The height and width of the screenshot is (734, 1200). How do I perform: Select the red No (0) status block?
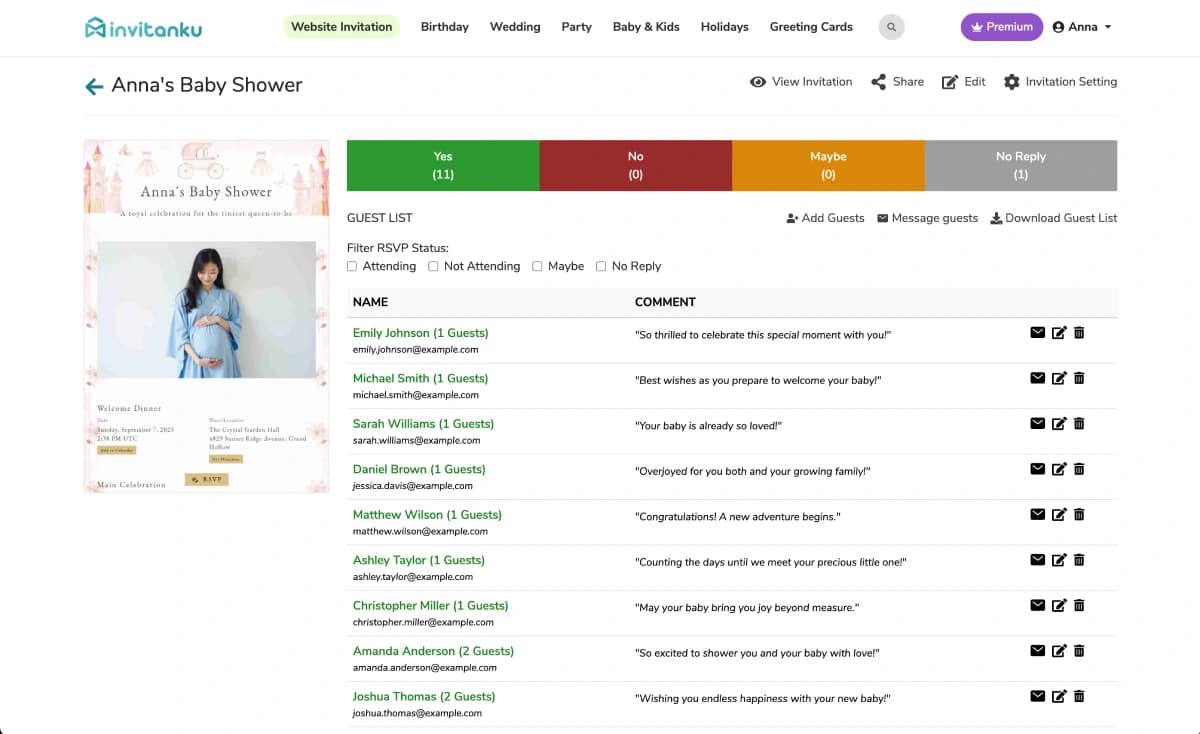pos(636,165)
